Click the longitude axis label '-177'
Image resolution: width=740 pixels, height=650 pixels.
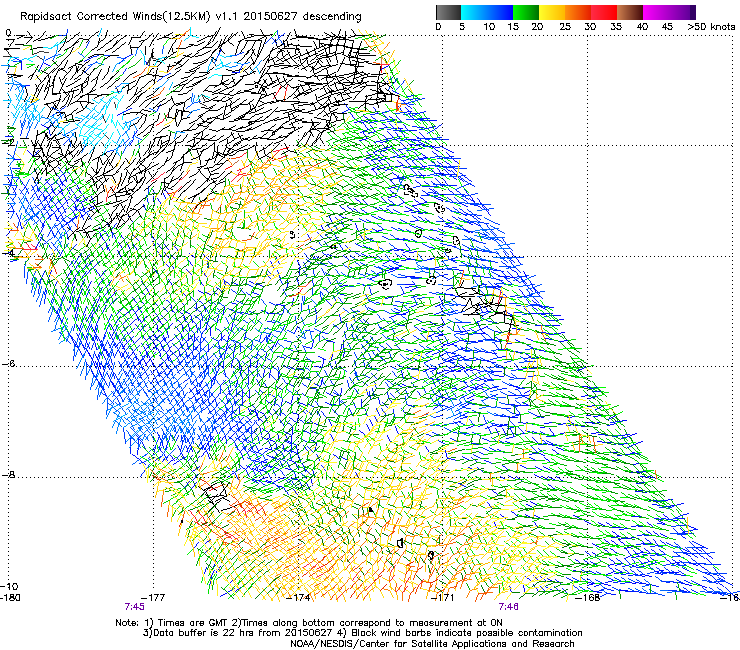point(153,598)
